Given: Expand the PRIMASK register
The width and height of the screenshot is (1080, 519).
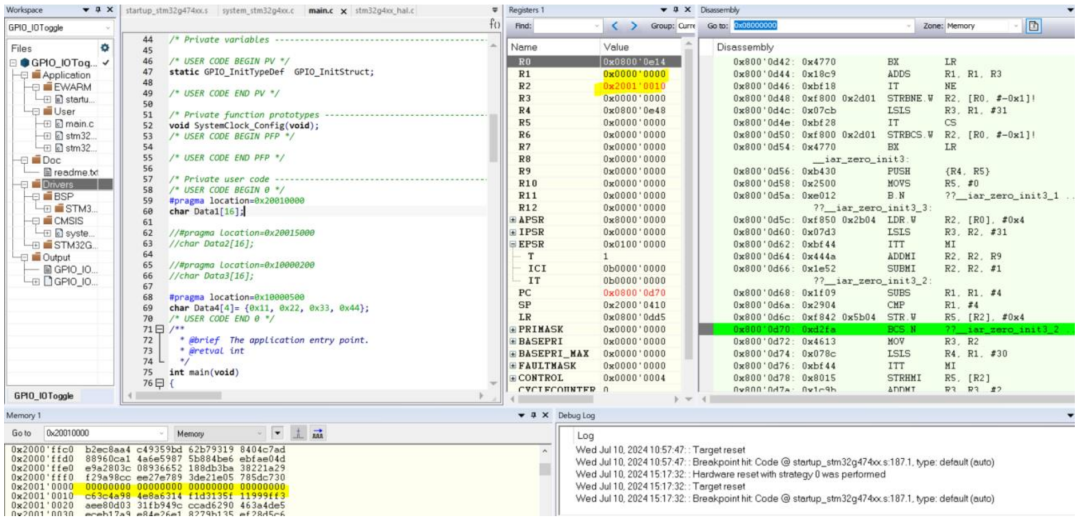Looking at the screenshot, I should click(512, 329).
